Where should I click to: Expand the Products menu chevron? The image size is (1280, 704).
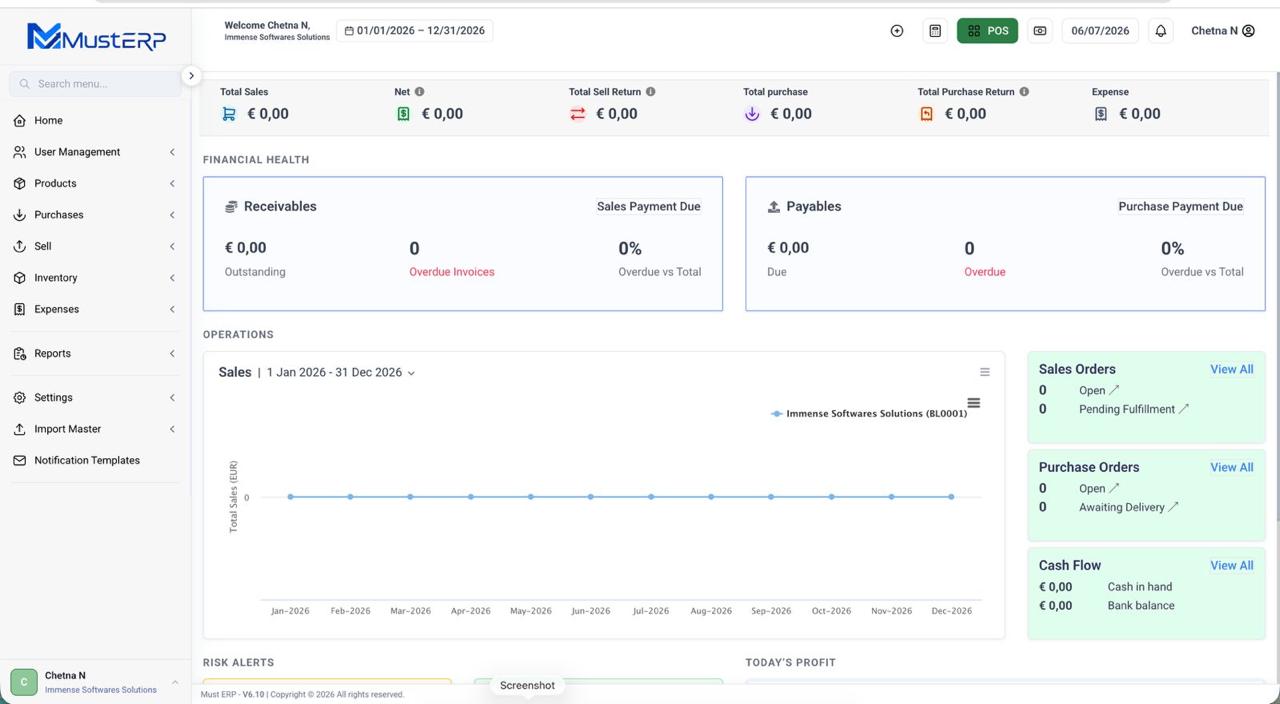tap(172, 184)
